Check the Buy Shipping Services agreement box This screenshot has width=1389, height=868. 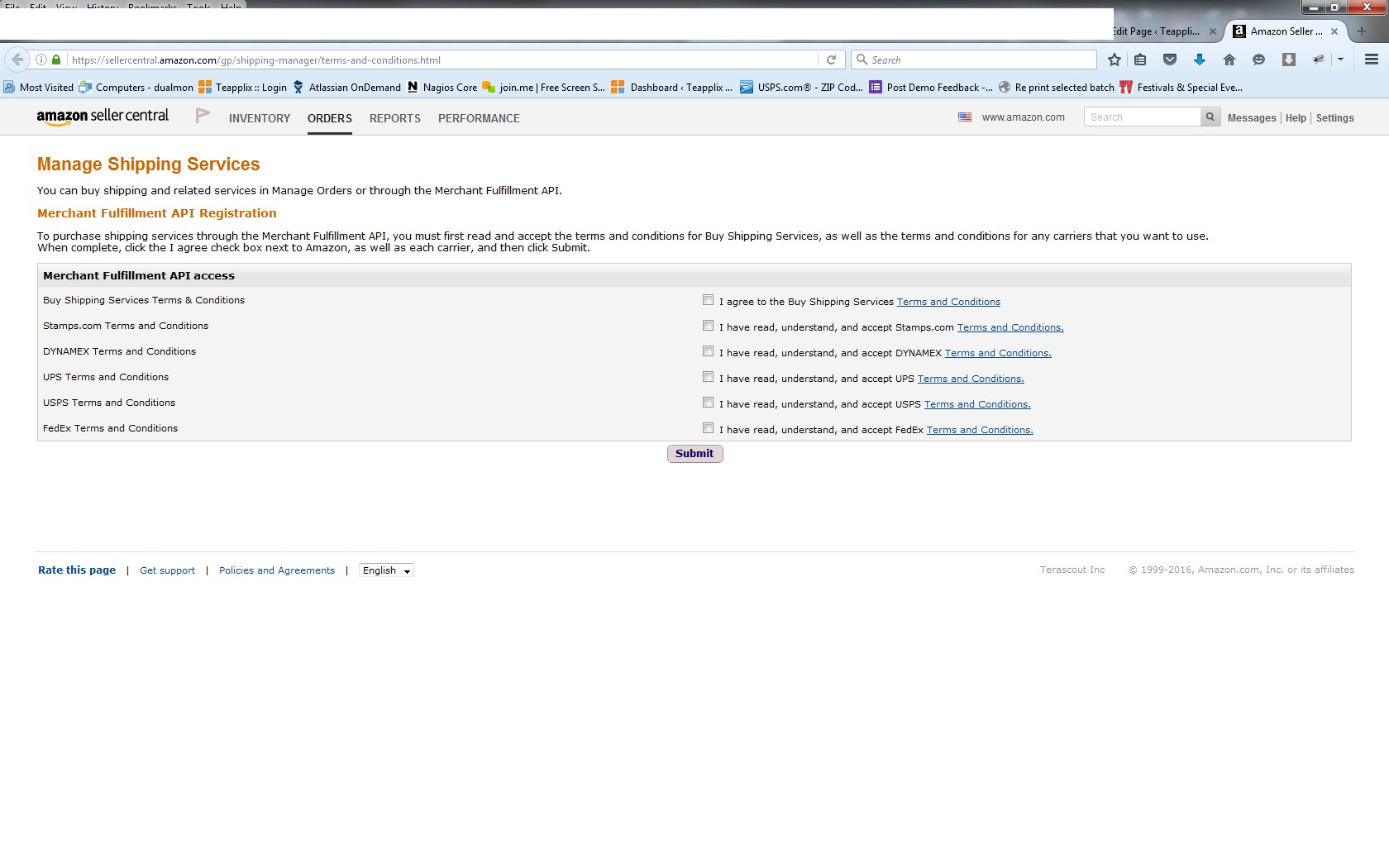pos(708,300)
